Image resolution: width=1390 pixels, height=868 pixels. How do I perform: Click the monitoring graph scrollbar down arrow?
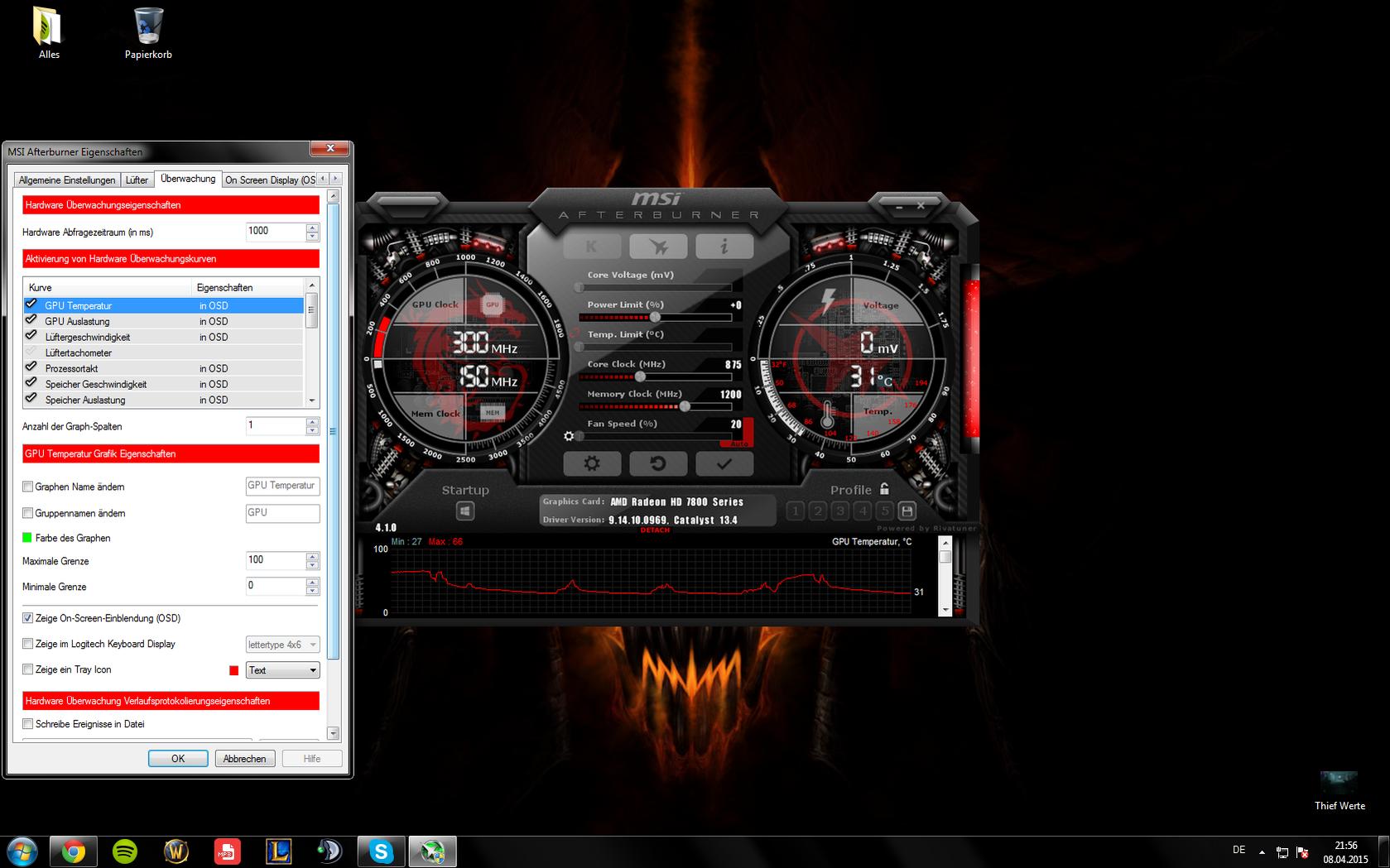coord(945,610)
